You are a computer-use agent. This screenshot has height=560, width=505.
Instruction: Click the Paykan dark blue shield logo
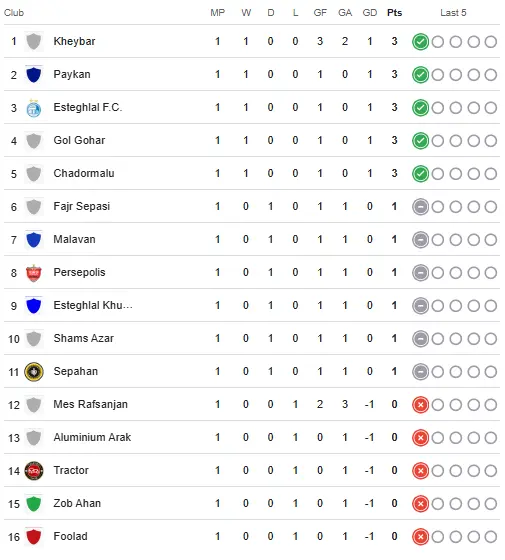point(34,75)
